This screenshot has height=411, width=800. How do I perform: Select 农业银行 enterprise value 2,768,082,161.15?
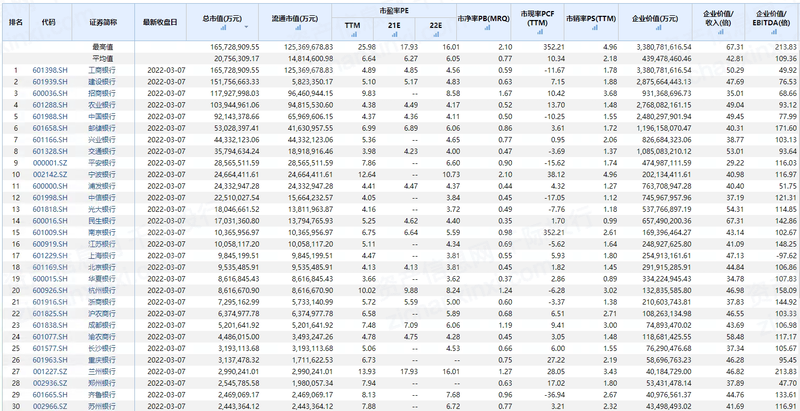click(664, 105)
